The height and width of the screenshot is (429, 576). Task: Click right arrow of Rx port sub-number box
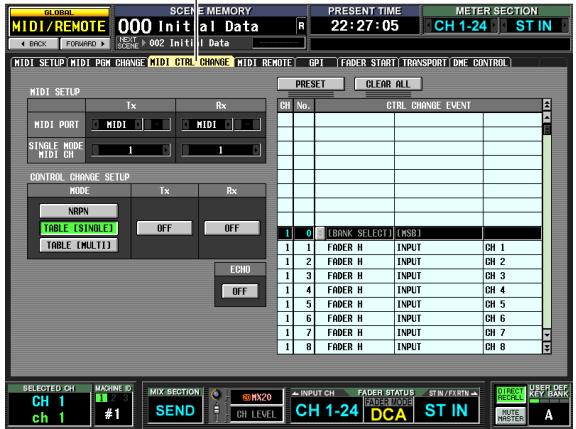(257, 125)
